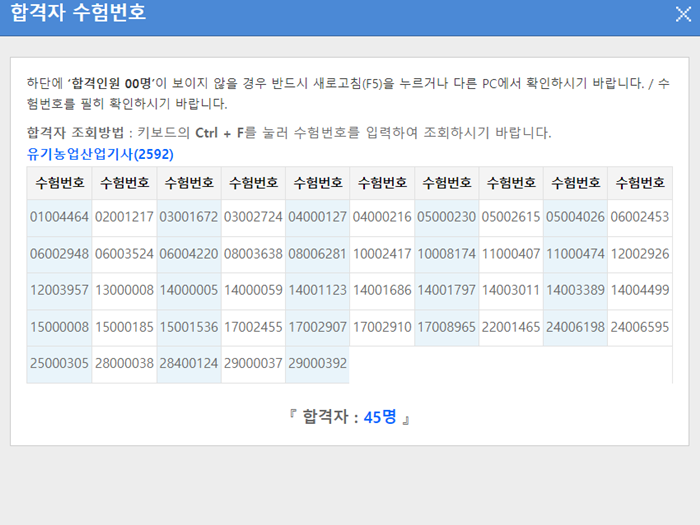700x525 pixels.
Task: Select exam number 14003389
Action: 575,290
